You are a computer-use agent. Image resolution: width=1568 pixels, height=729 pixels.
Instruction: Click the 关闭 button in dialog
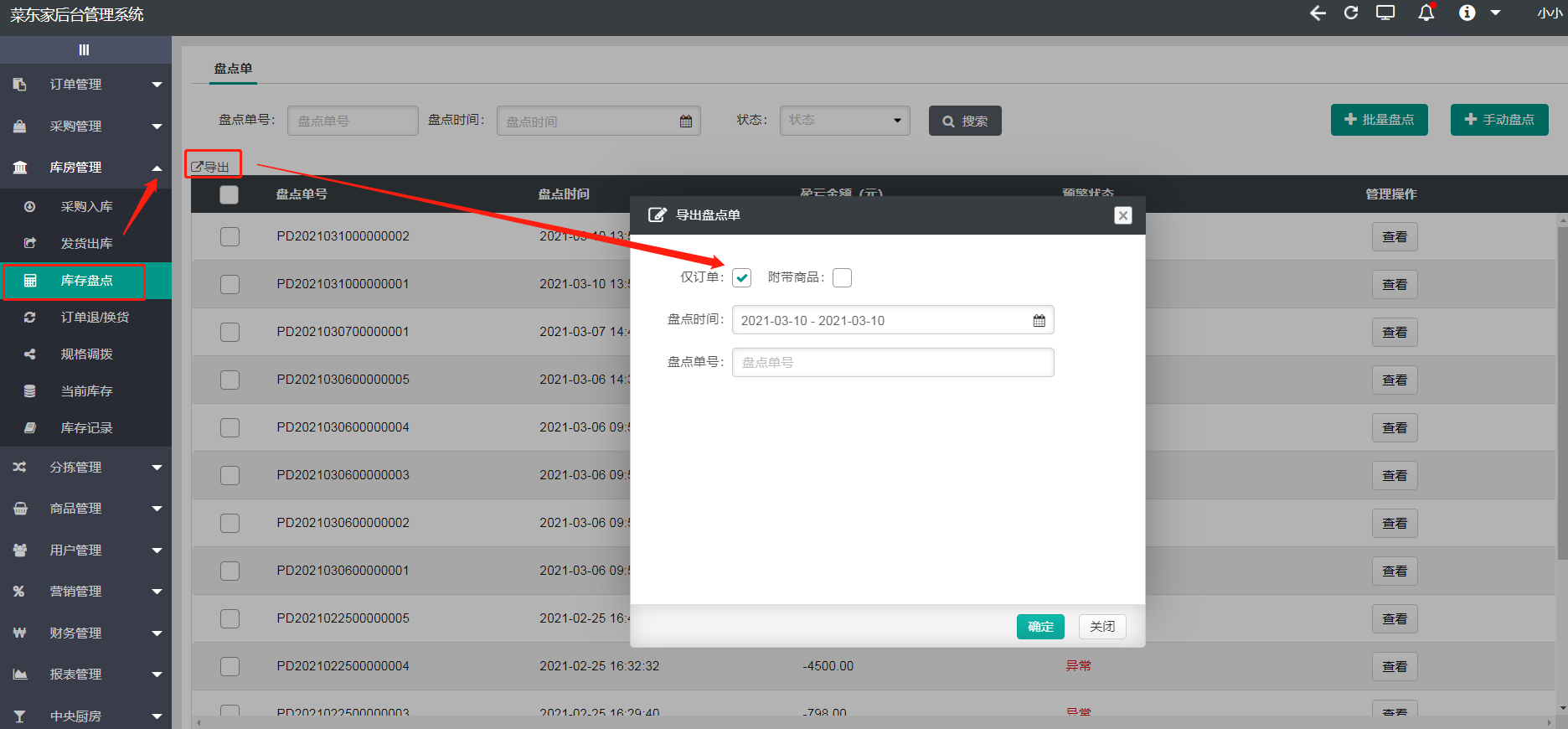(x=1102, y=627)
